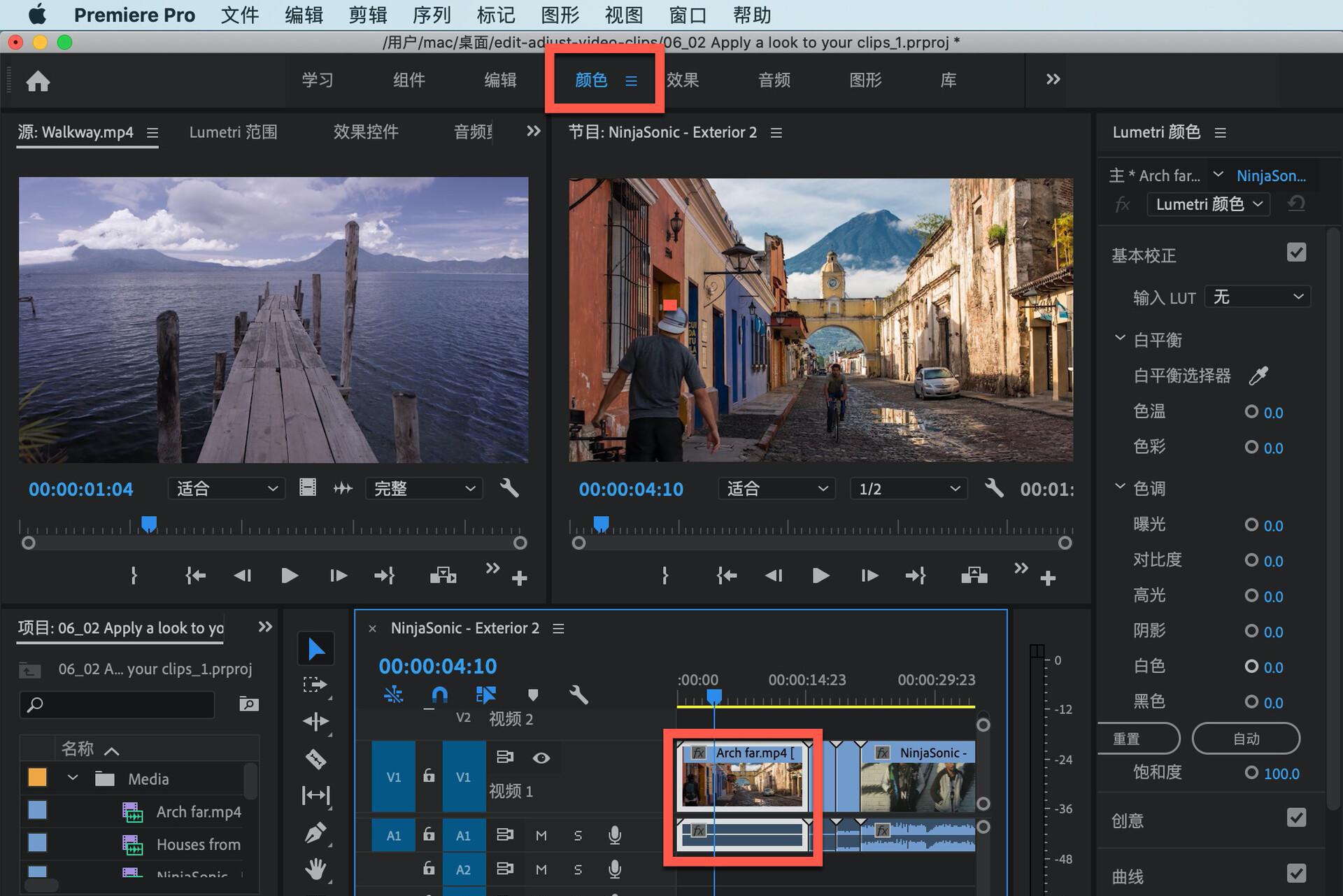Select the Pen tool
The image size is (1343, 896).
pyautogui.click(x=315, y=832)
